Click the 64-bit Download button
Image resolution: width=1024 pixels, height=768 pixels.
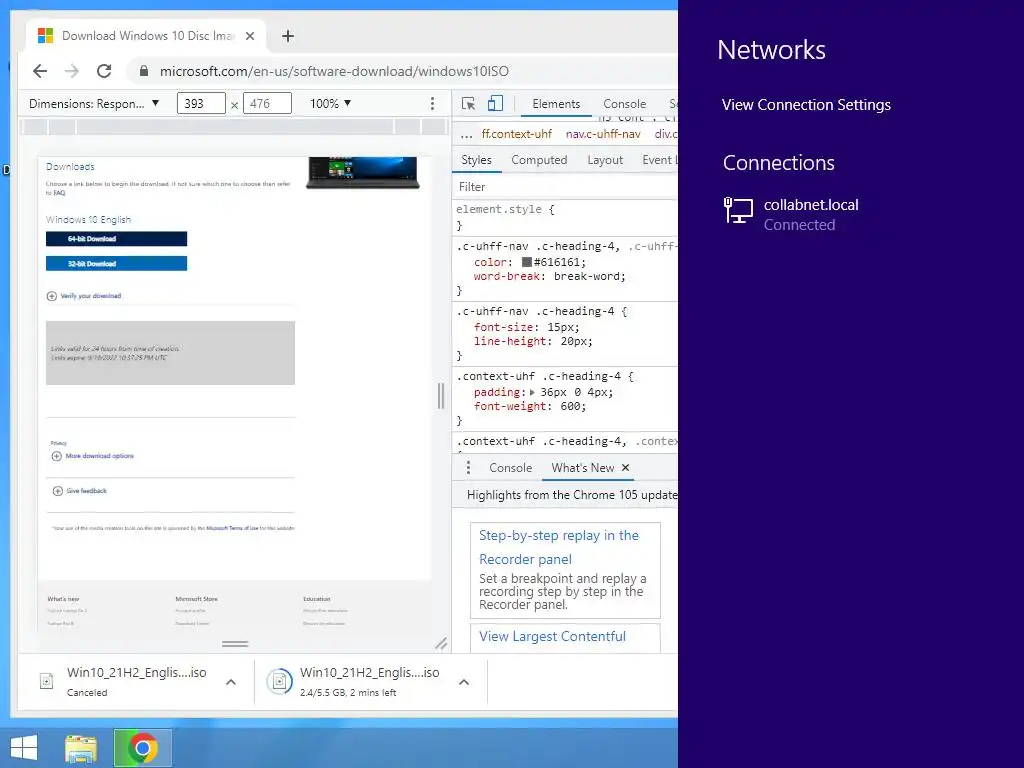pos(116,239)
